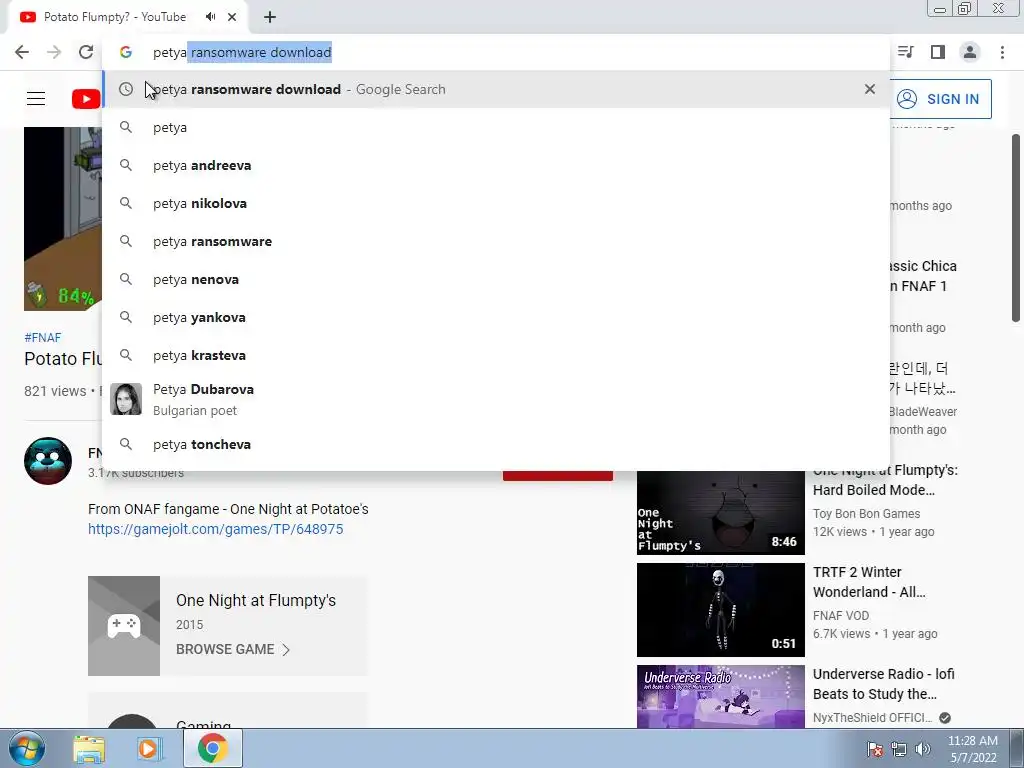Open the TRTF 2 Winter Wonderland title
The width and height of the screenshot is (1024, 768).
click(x=869, y=582)
